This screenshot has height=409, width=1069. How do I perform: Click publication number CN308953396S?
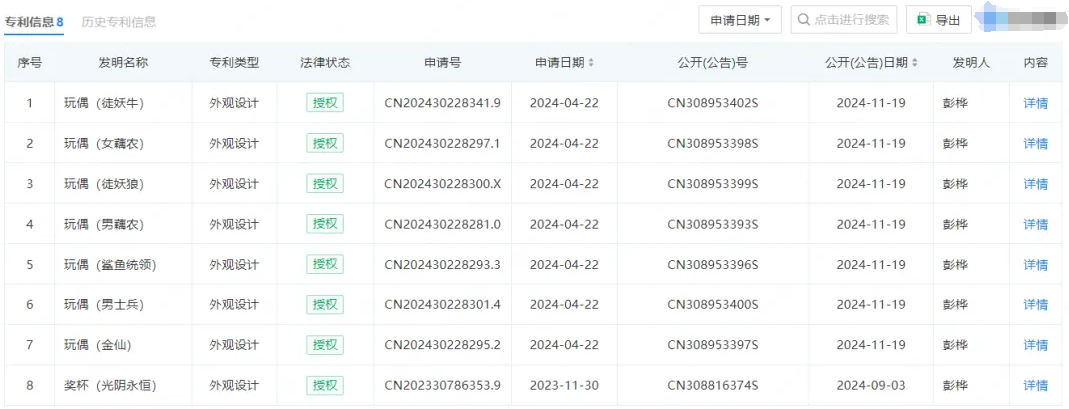(x=713, y=264)
